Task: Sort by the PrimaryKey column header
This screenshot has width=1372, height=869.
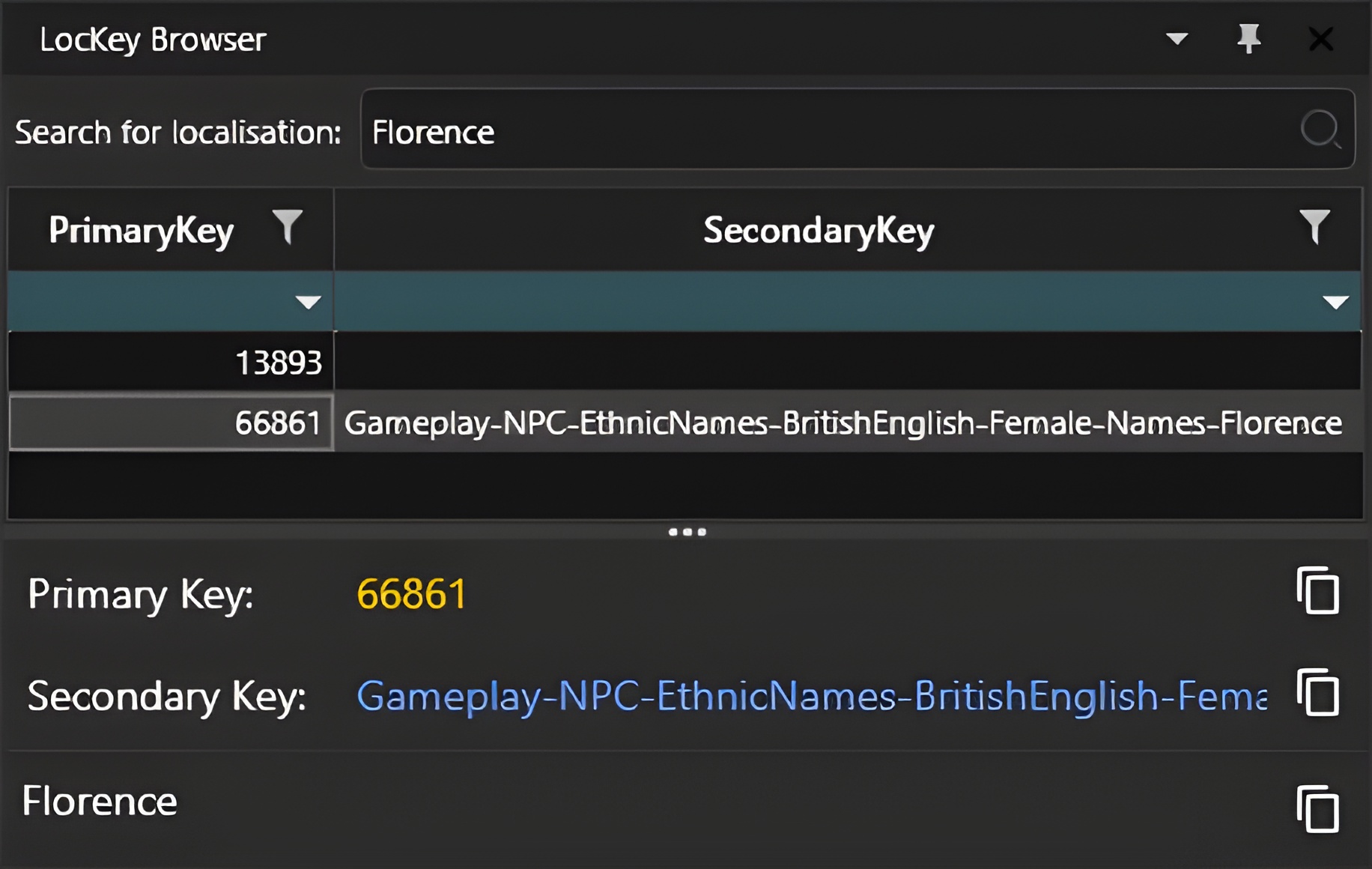Action: (x=141, y=230)
